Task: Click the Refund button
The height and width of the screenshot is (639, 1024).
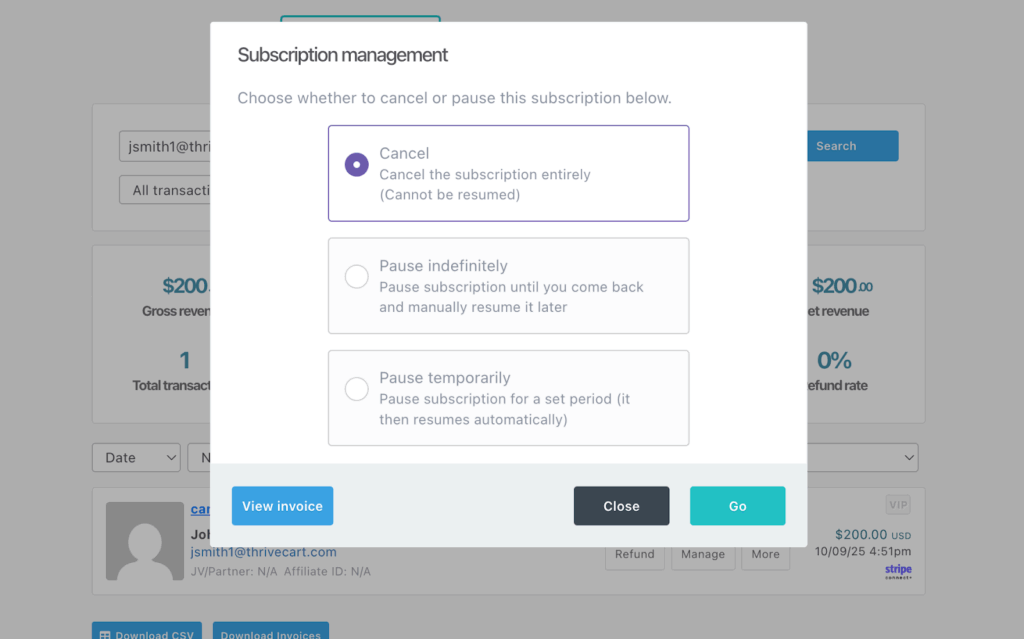Action: 634,554
